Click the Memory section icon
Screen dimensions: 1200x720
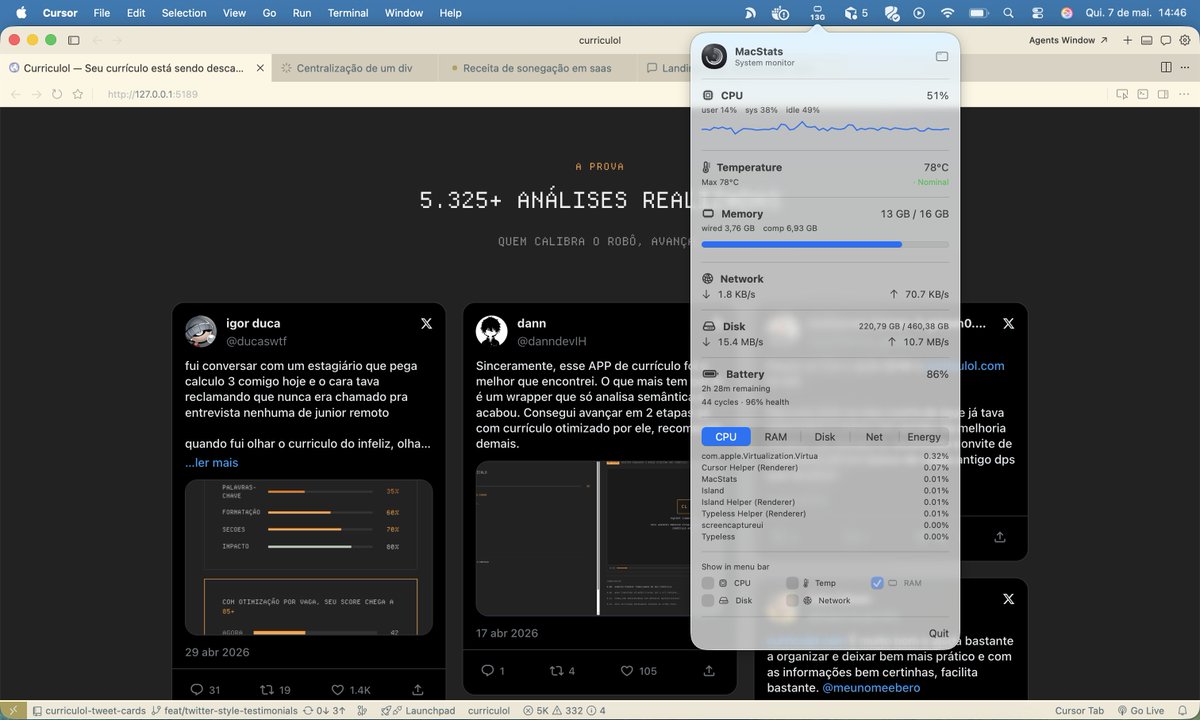point(708,214)
